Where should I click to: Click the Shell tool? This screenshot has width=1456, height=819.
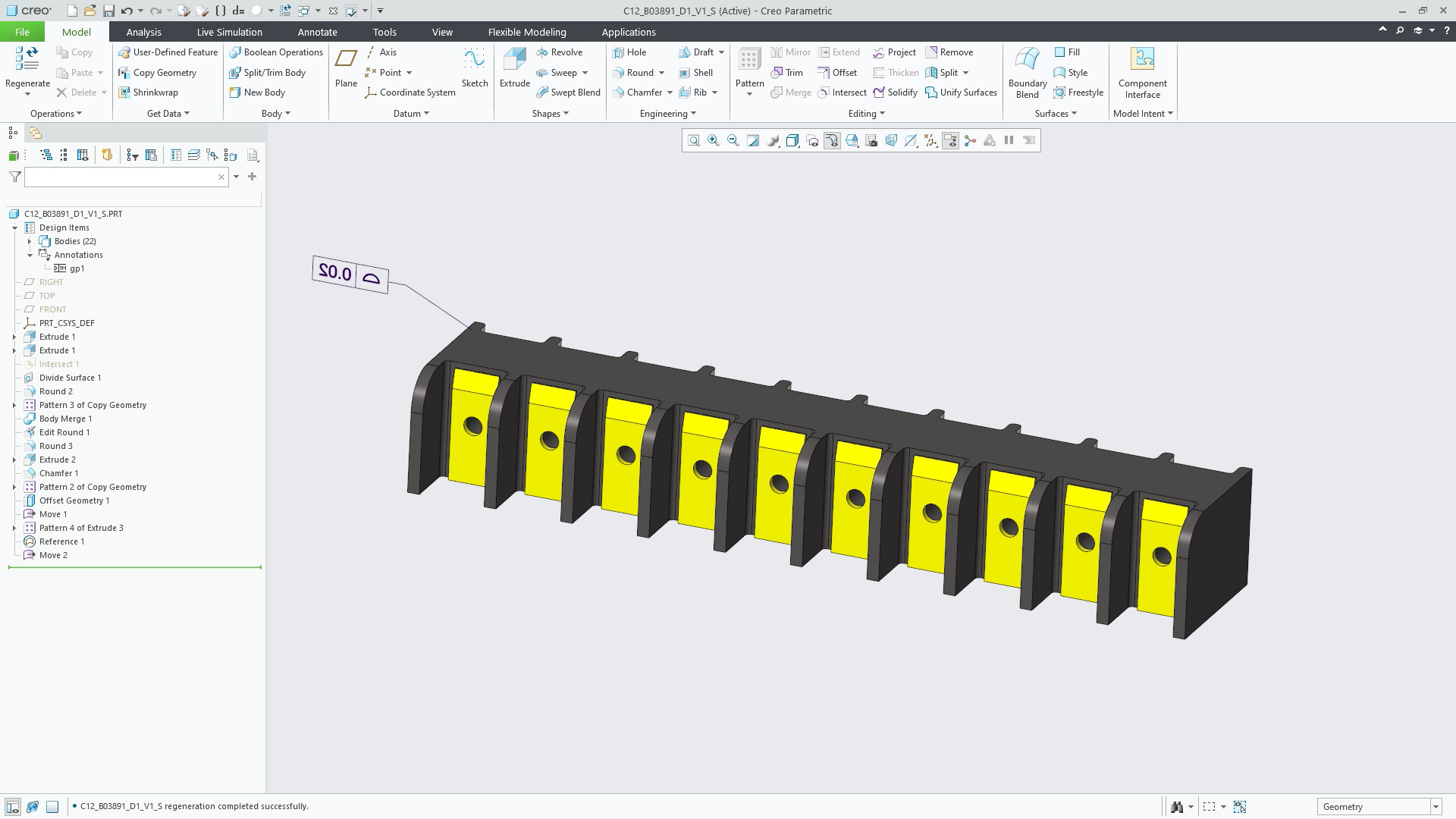tap(695, 73)
